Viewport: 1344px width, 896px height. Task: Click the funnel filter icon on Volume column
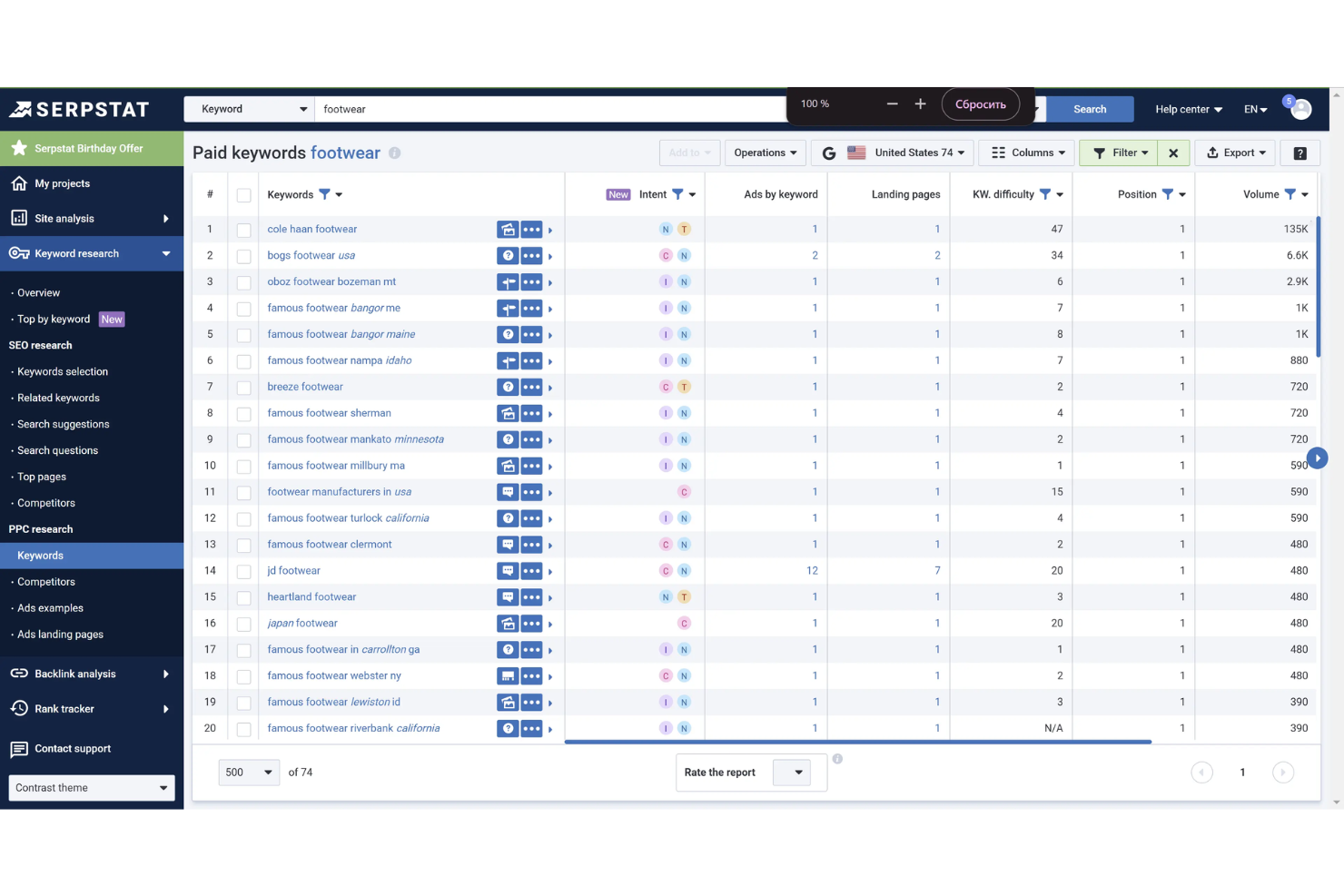(x=1290, y=193)
